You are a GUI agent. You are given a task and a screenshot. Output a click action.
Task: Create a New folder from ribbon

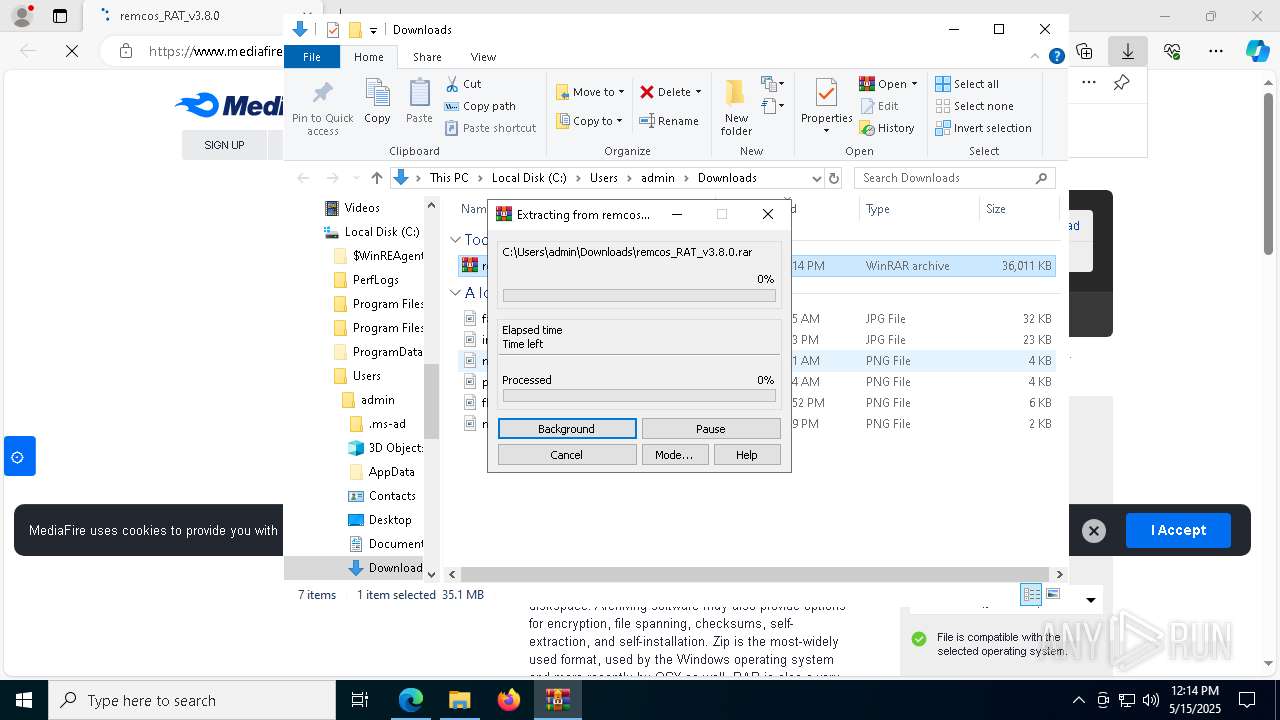tap(736, 106)
